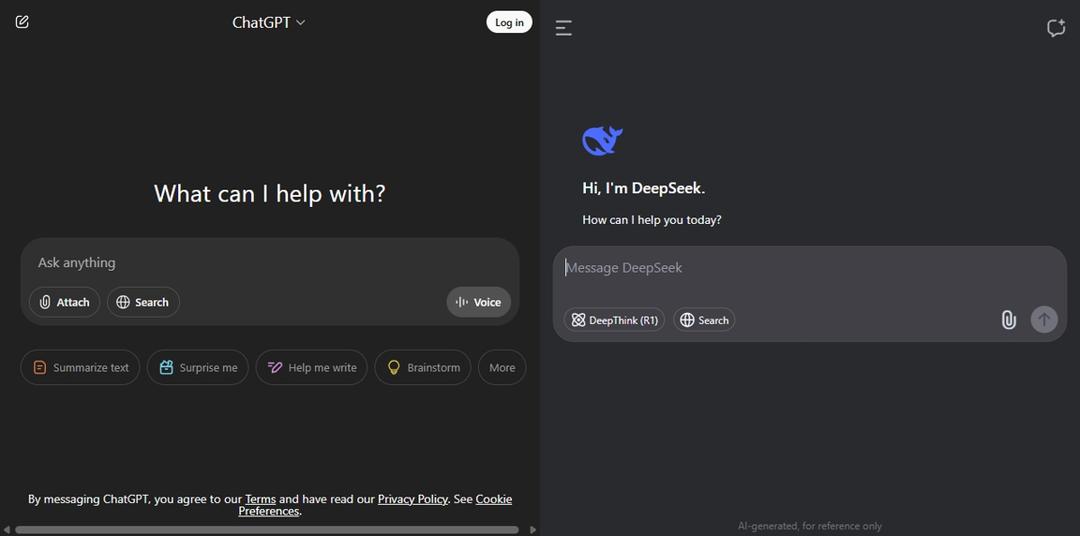Click the Attach button in ChatGPT
Screen dimensions: 1080x536
coord(64,302)
